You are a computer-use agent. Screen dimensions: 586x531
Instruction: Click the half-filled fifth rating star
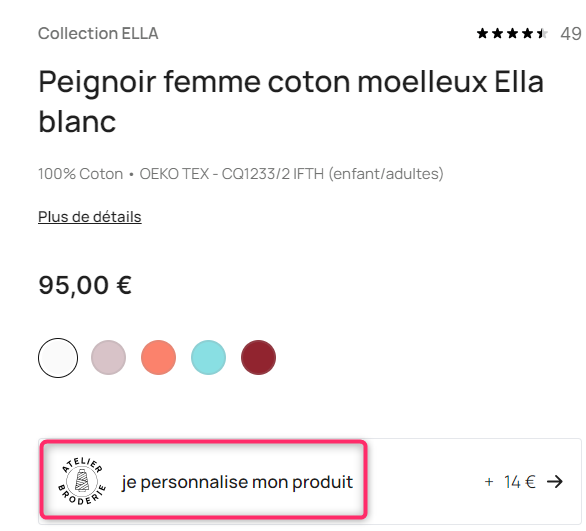[542, 34]
